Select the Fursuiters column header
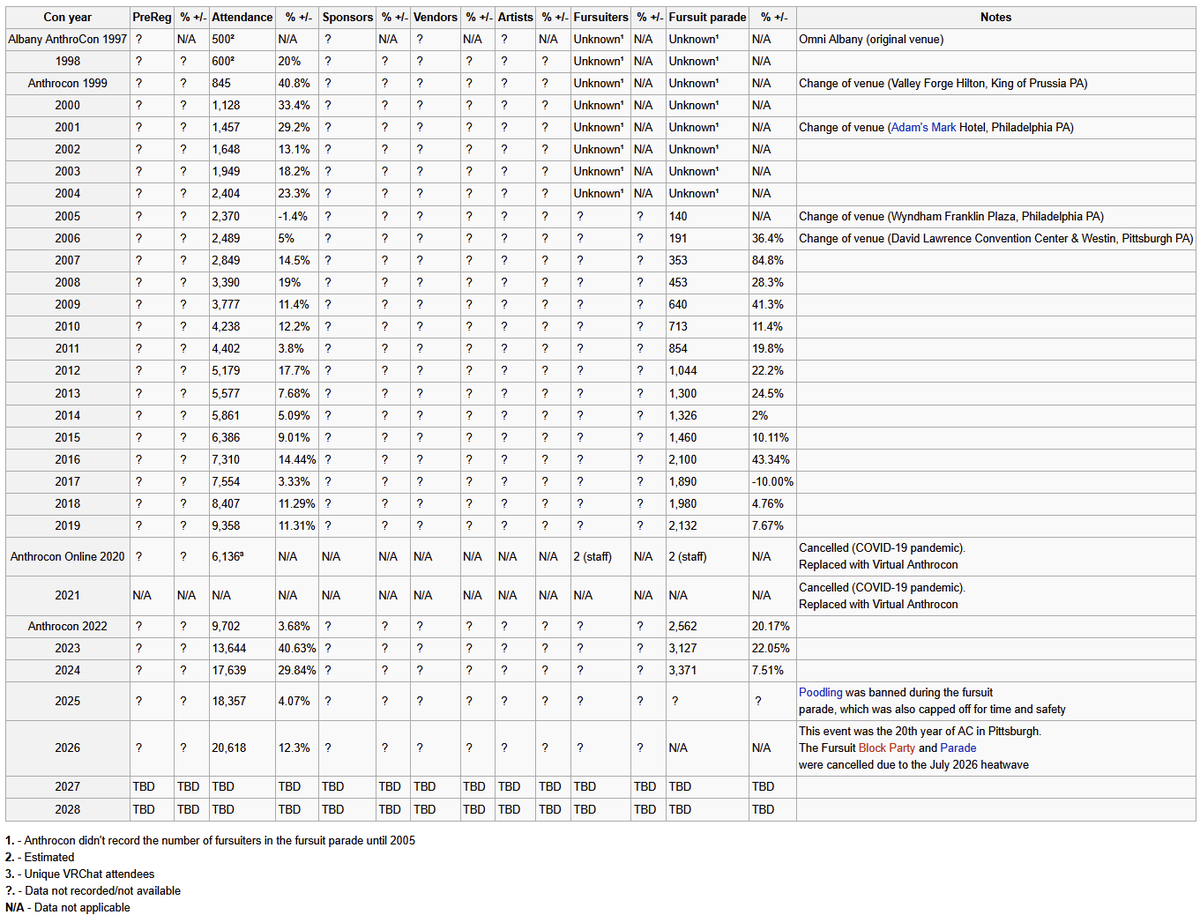 (x=601, y=18)
